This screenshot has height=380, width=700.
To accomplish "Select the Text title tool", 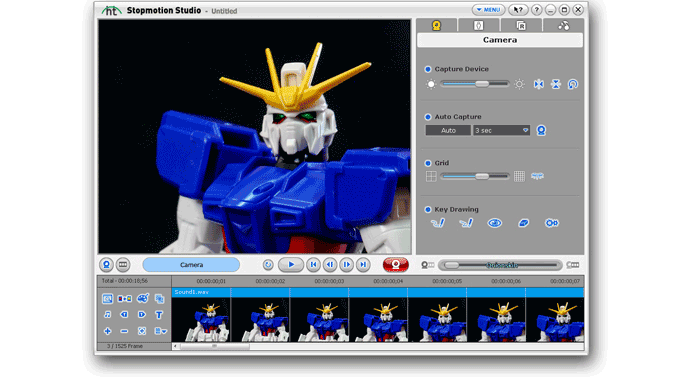I will [159, 315].
